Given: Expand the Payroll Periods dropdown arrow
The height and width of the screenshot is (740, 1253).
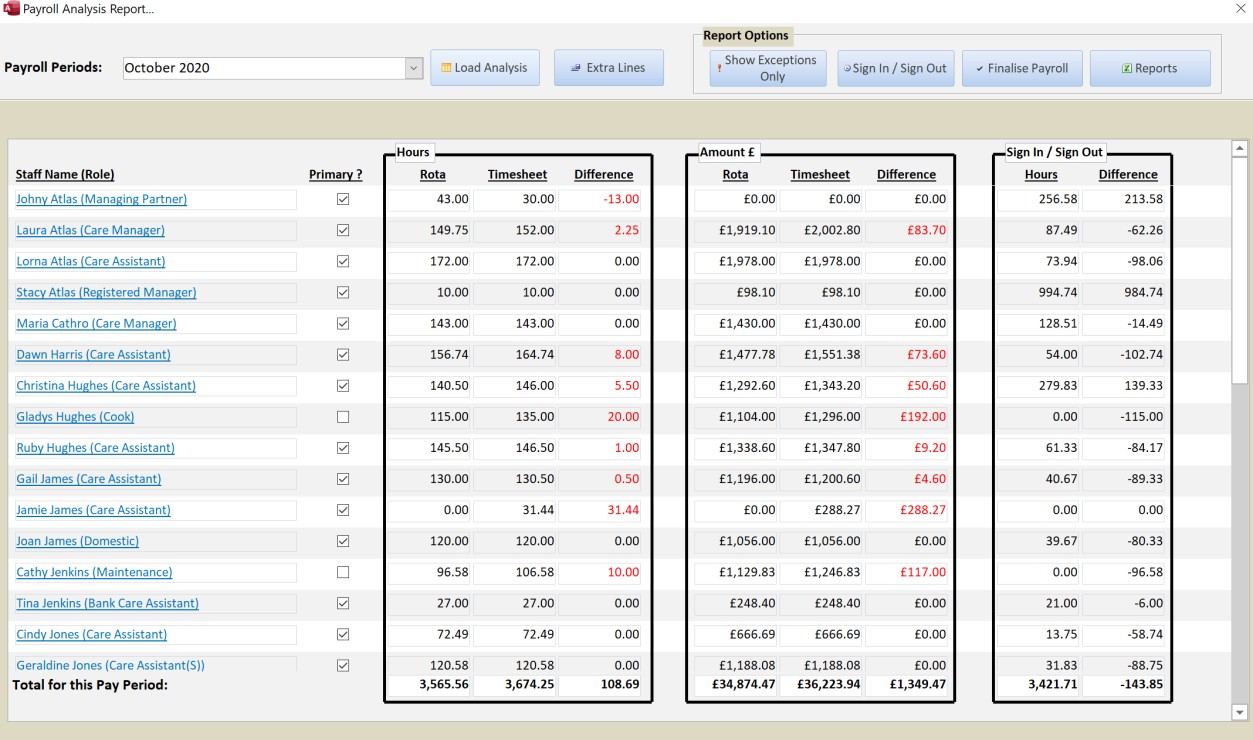Looking at the screenshot, I should coord(414,68).
